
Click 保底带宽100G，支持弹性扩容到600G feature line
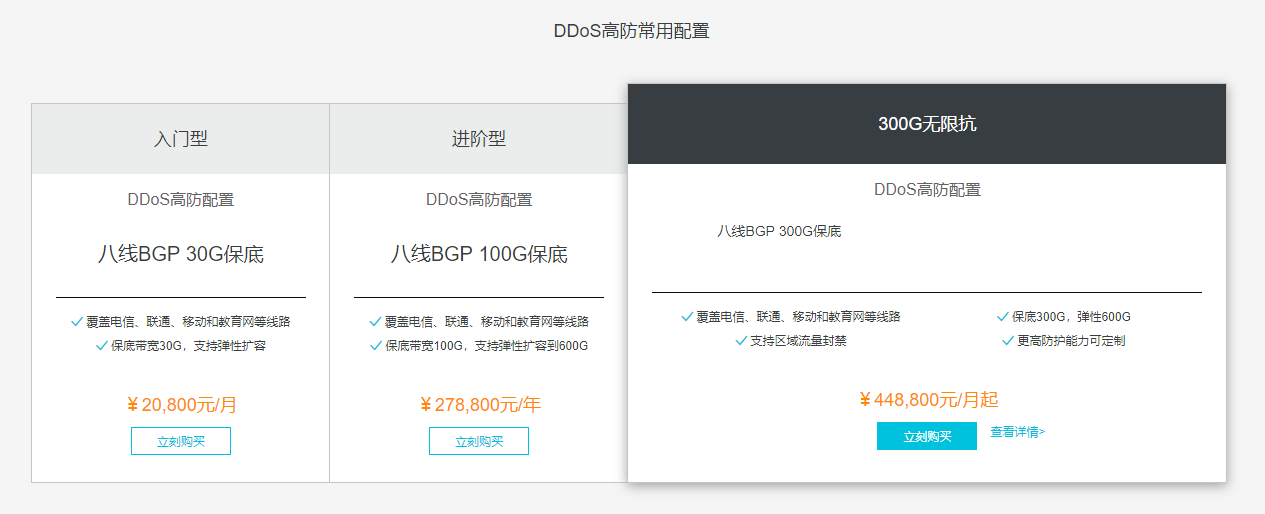click(486, 346)
